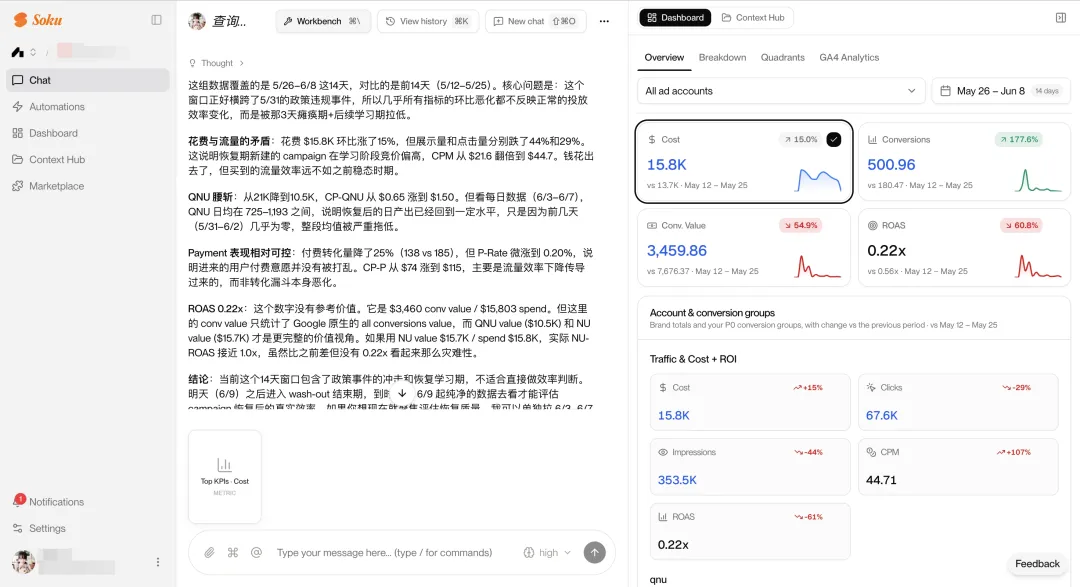Select the Dashboard tab in right panel
The height and width of the screenshot is (587, 1080).
coord(675,18)
